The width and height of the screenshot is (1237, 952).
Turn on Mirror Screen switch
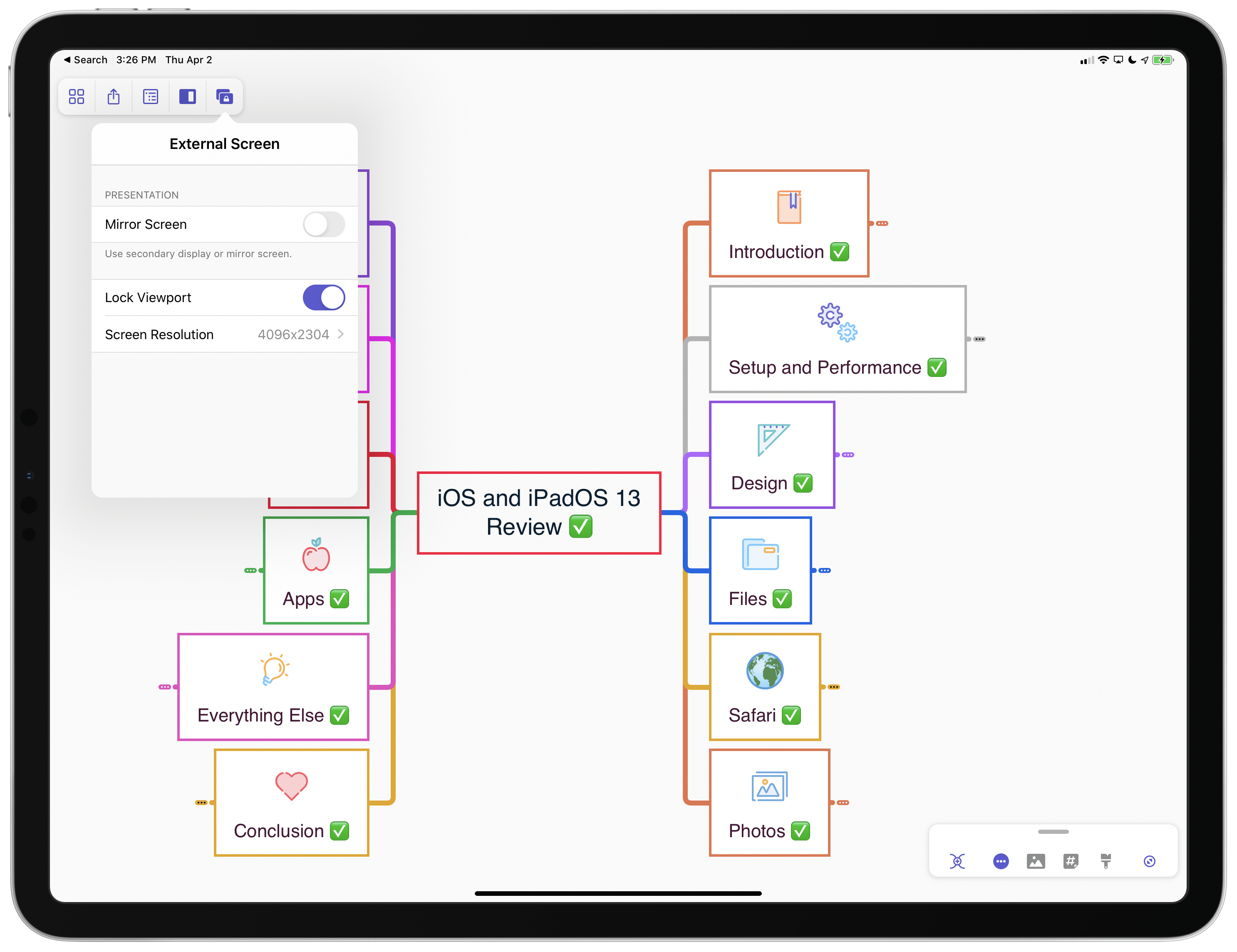[323, 224]
